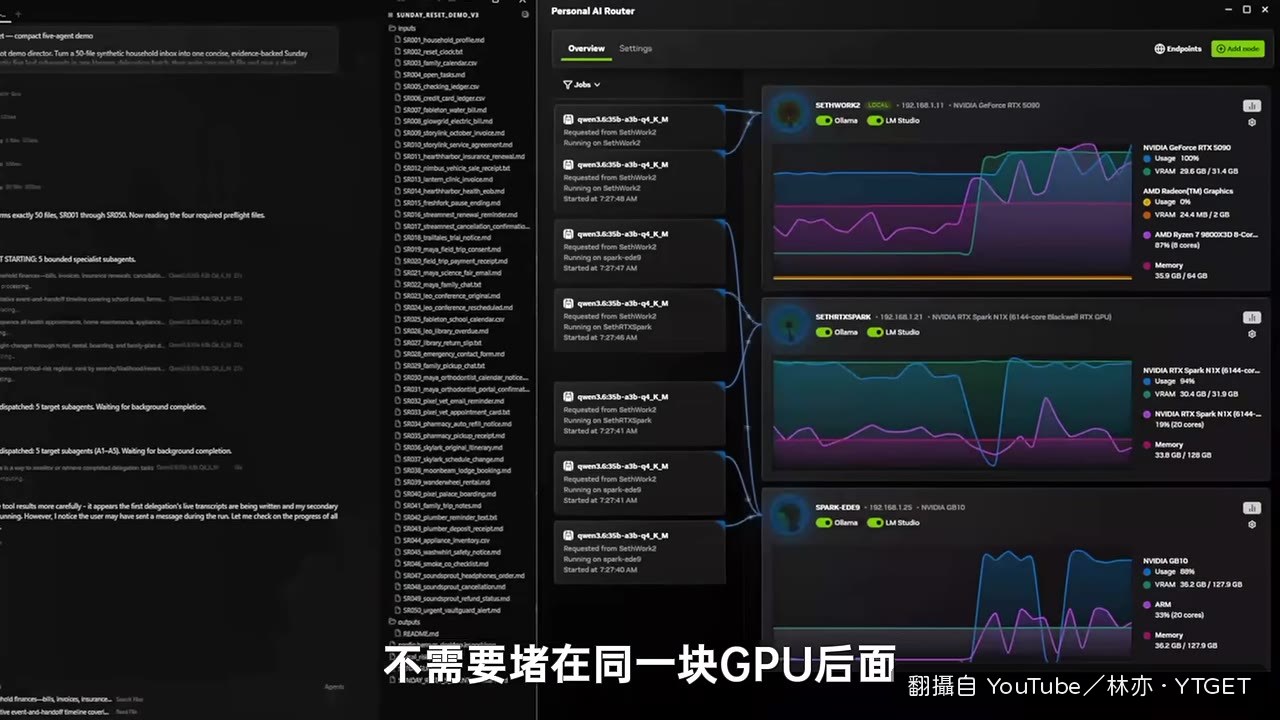Click the SETHWORK2 node avatar icon
The image size is (1280, 720).
(791, 112)
